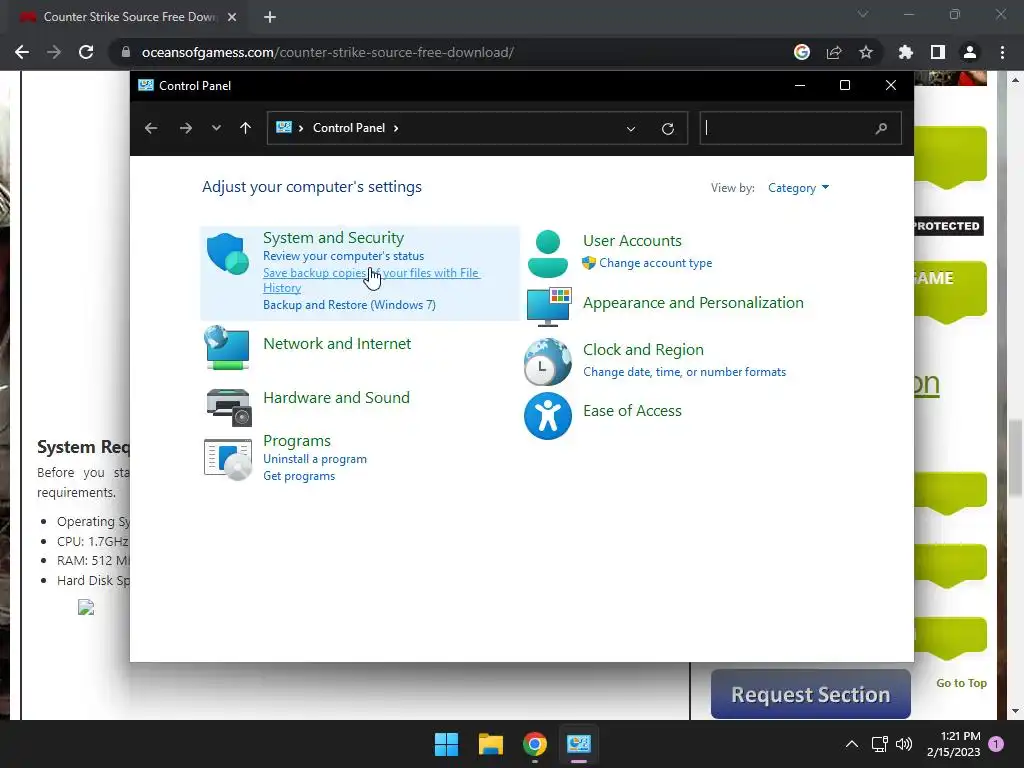Share this page from the address bar
This screenshot has height=768, width=1024.
pyautogui.click(x=834, y=52)
